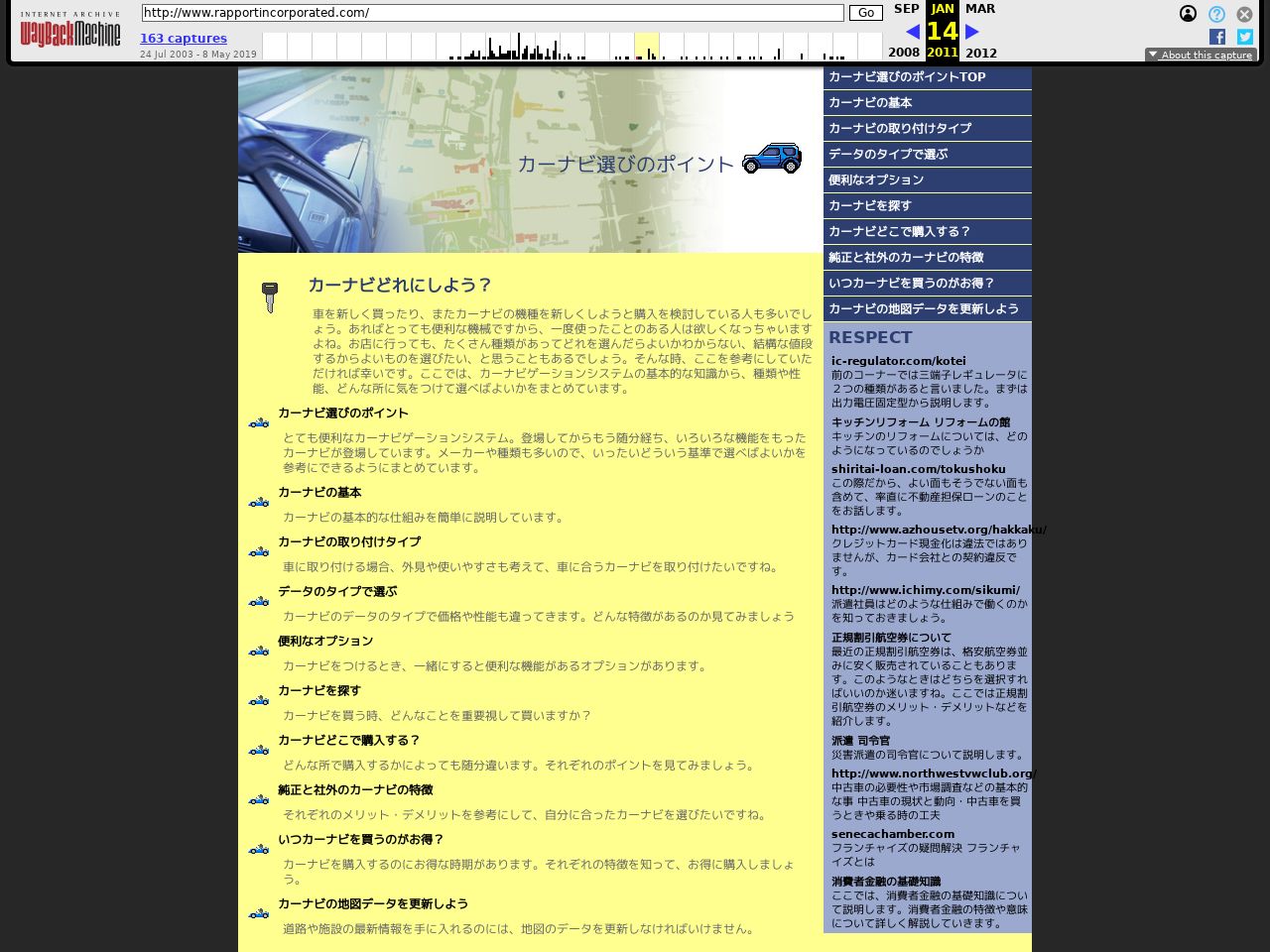Screen dimensions: 1270x952
Task: Open the 163 captures link
Action: coord(184,39)
